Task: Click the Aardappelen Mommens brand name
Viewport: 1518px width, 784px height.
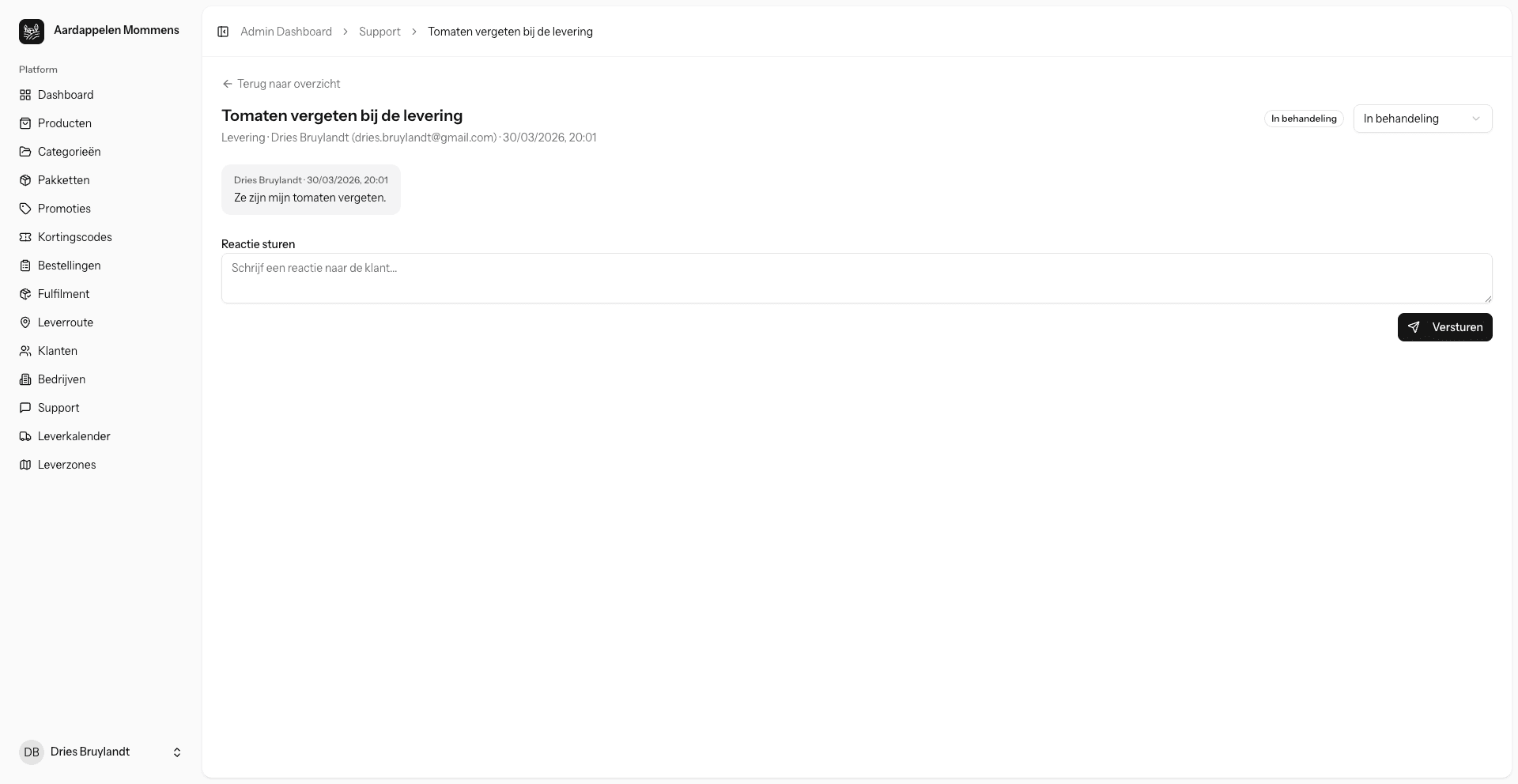Action: 116,30
